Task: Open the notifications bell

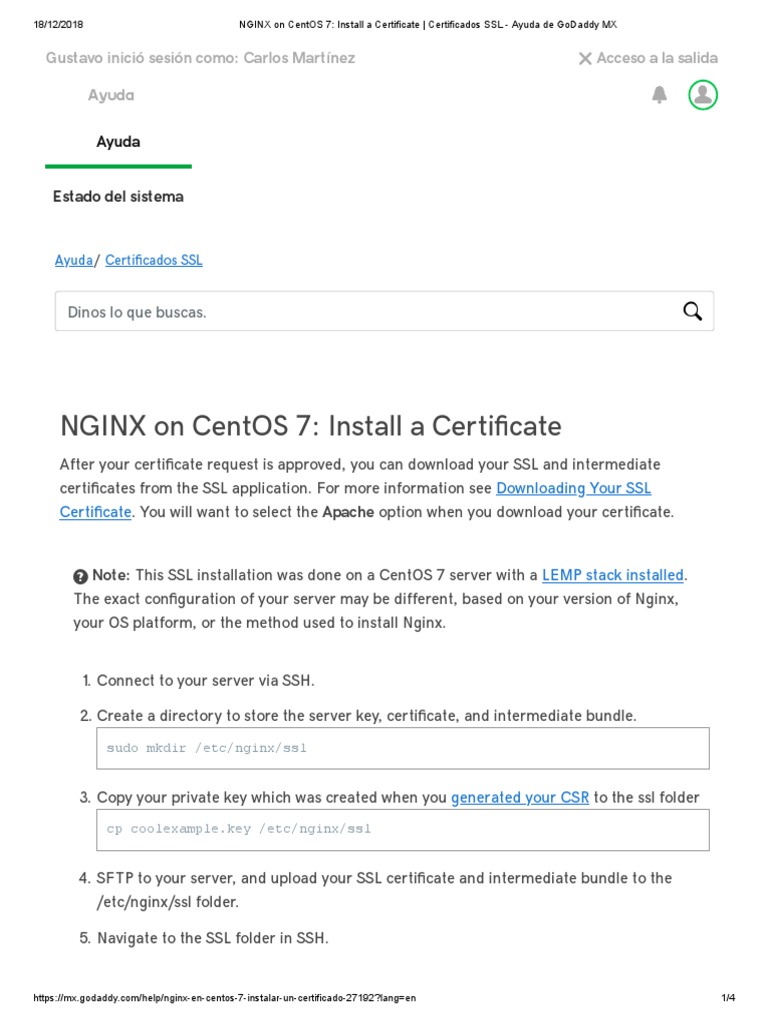Action: [659, 95]
